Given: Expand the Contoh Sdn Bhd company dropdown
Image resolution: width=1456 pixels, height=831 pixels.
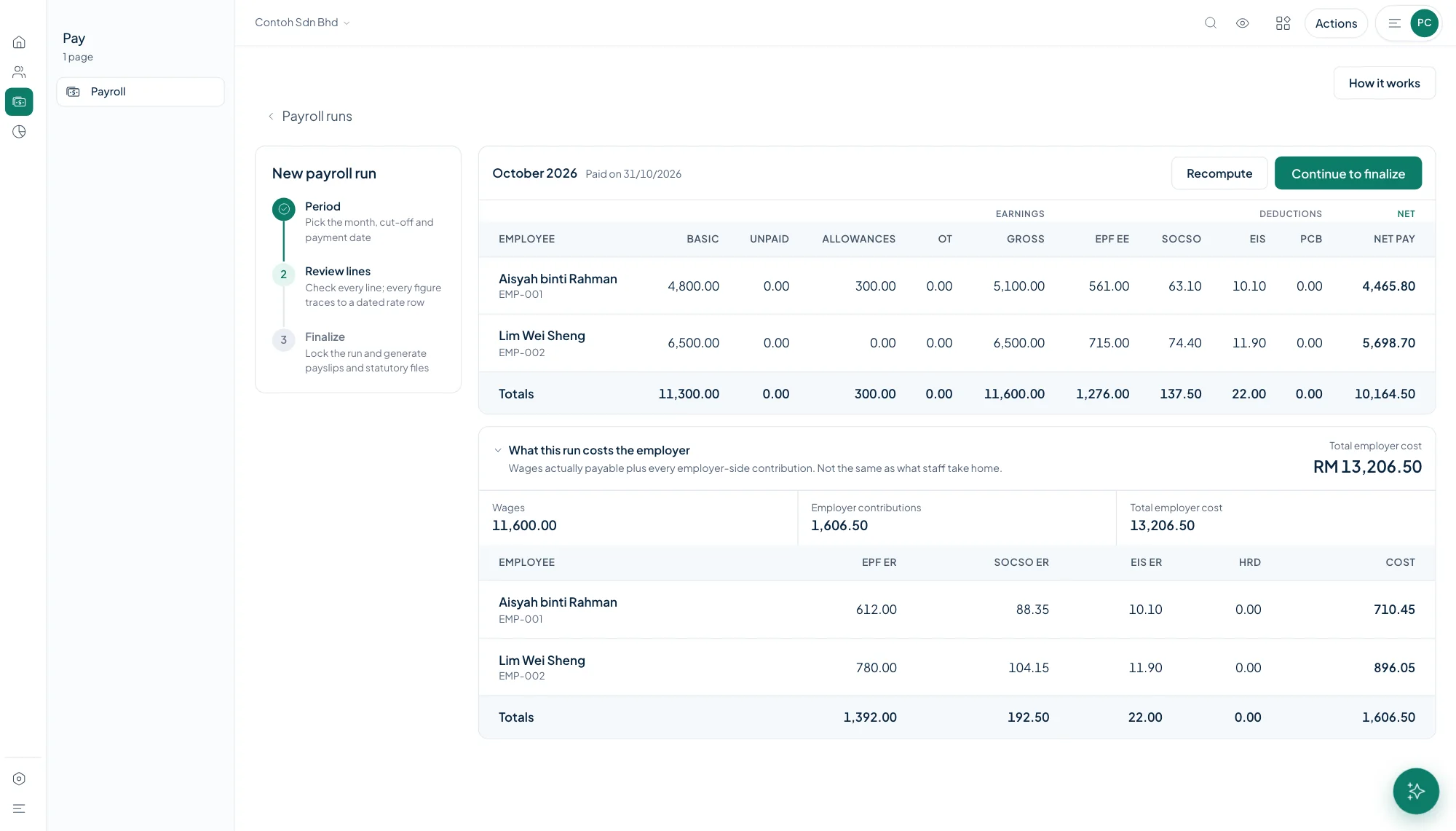Looking at the screenshot, I should point(302,23).
